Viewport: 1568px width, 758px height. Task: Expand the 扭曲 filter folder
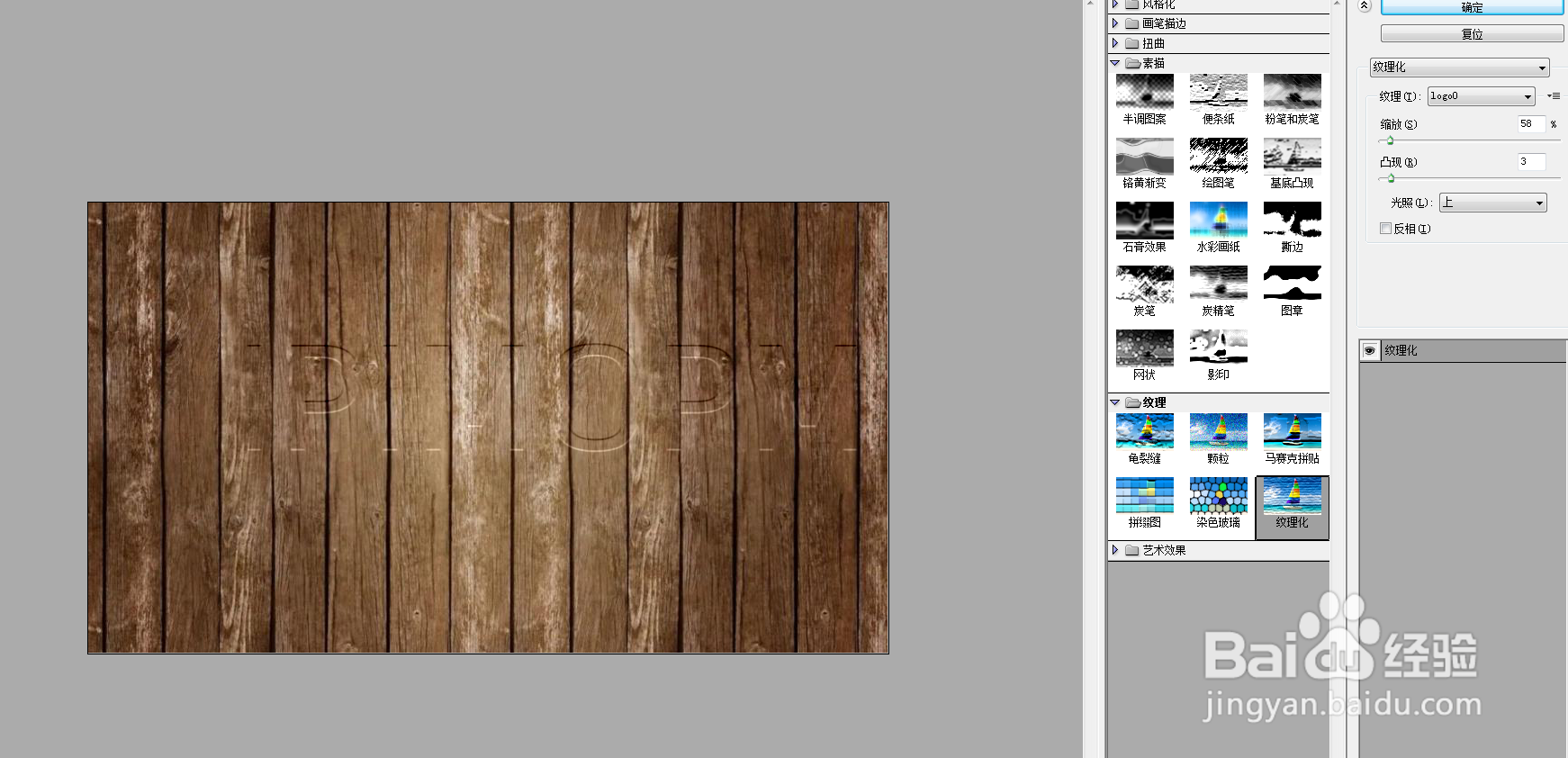(1115, 43)
